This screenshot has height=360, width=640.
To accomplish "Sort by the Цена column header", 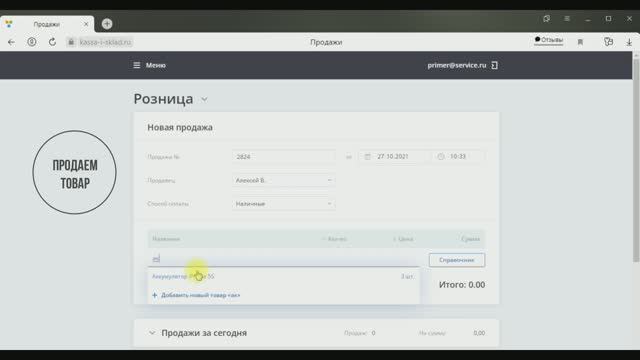I will click(403, 239).
